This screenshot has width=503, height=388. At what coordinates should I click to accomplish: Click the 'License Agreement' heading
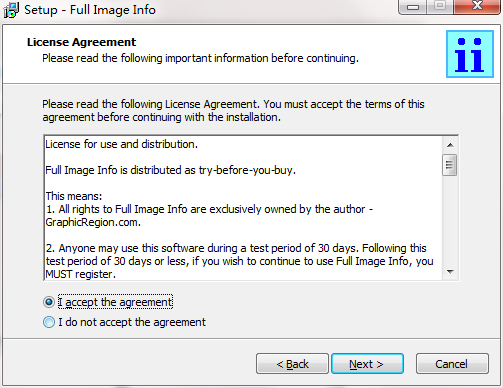[82, 42]
